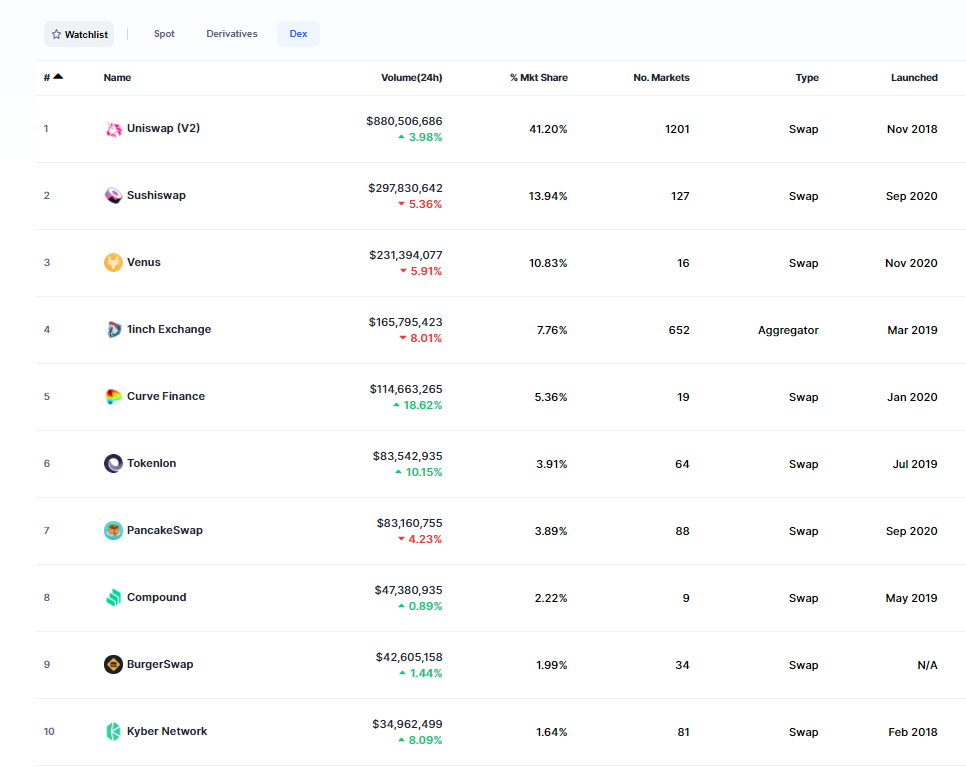The image size is (966, 782).
Task: Click the 1201 markets count
Action: pyautogui.click(x=677, y=129)
